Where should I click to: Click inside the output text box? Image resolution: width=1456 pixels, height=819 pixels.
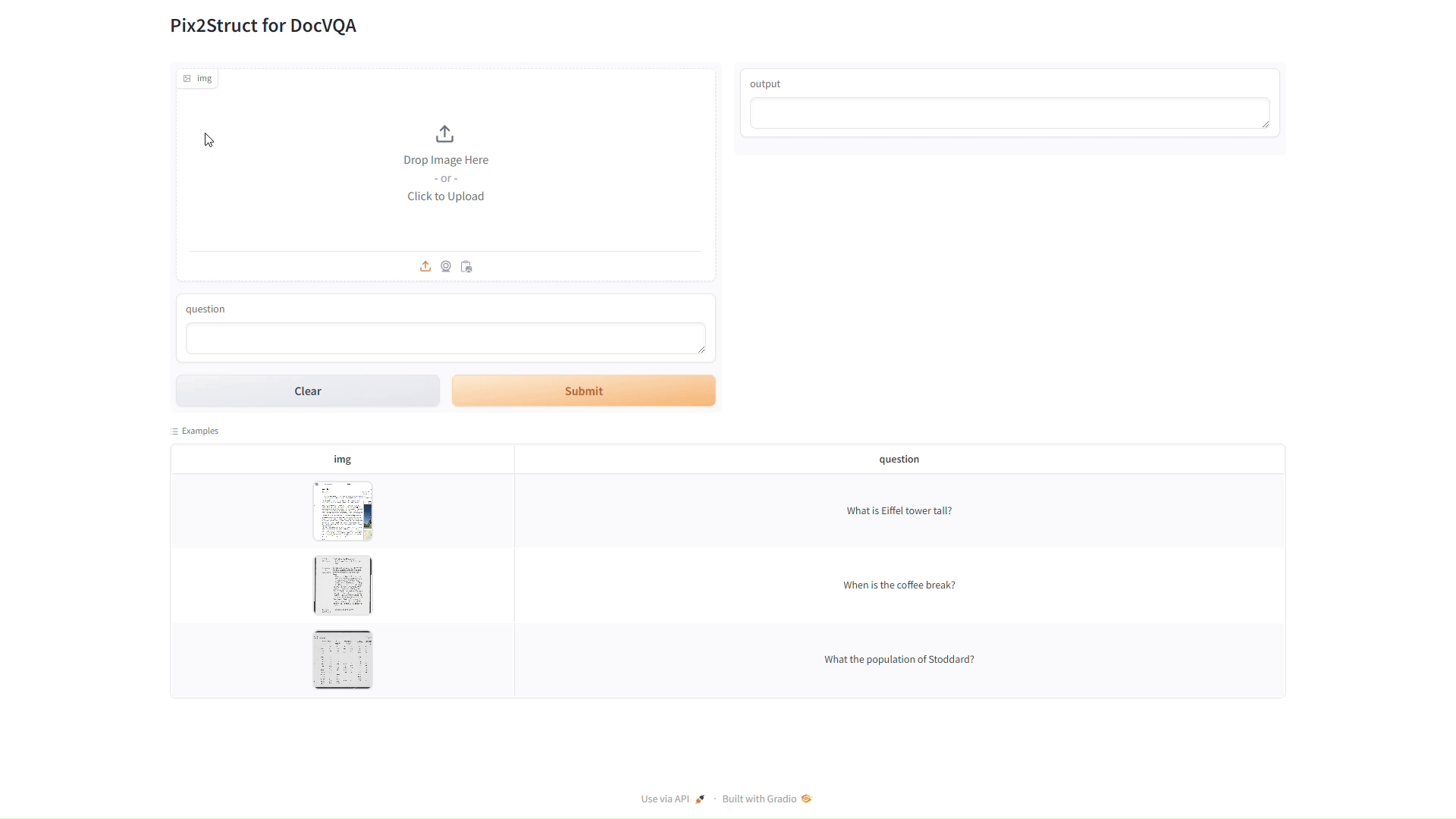coord(1010,113)
